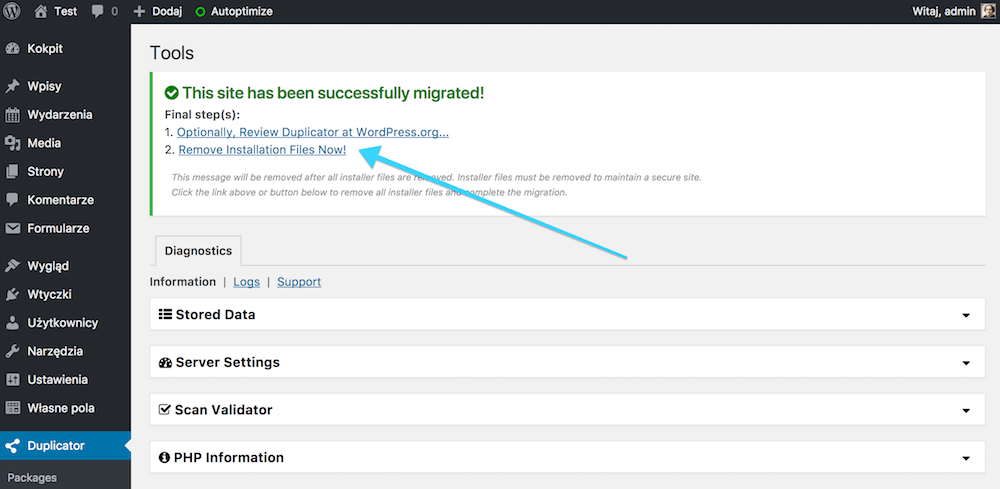Click the Formularze envelope icon
Screen dimensions: 1000x489
tap(12, 228)
